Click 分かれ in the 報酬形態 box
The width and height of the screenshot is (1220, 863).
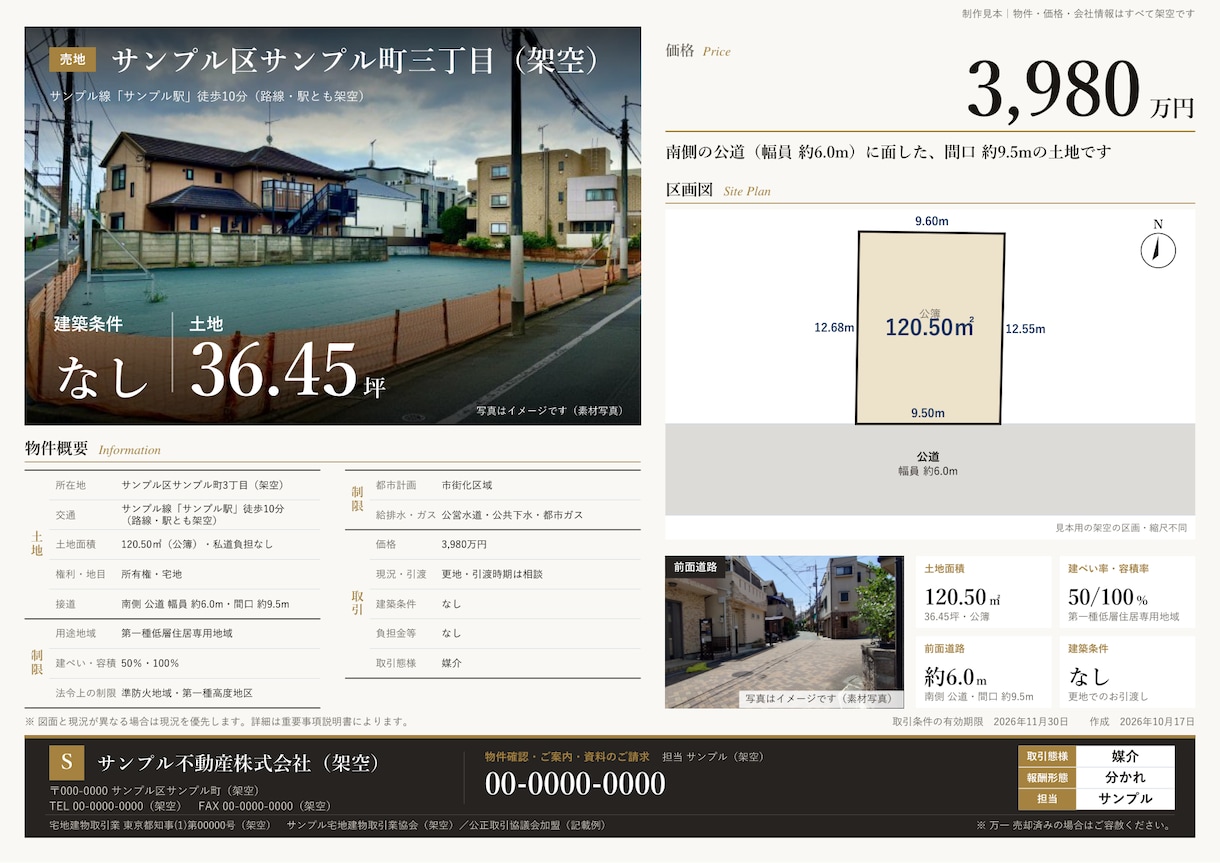click(1125, 777)
